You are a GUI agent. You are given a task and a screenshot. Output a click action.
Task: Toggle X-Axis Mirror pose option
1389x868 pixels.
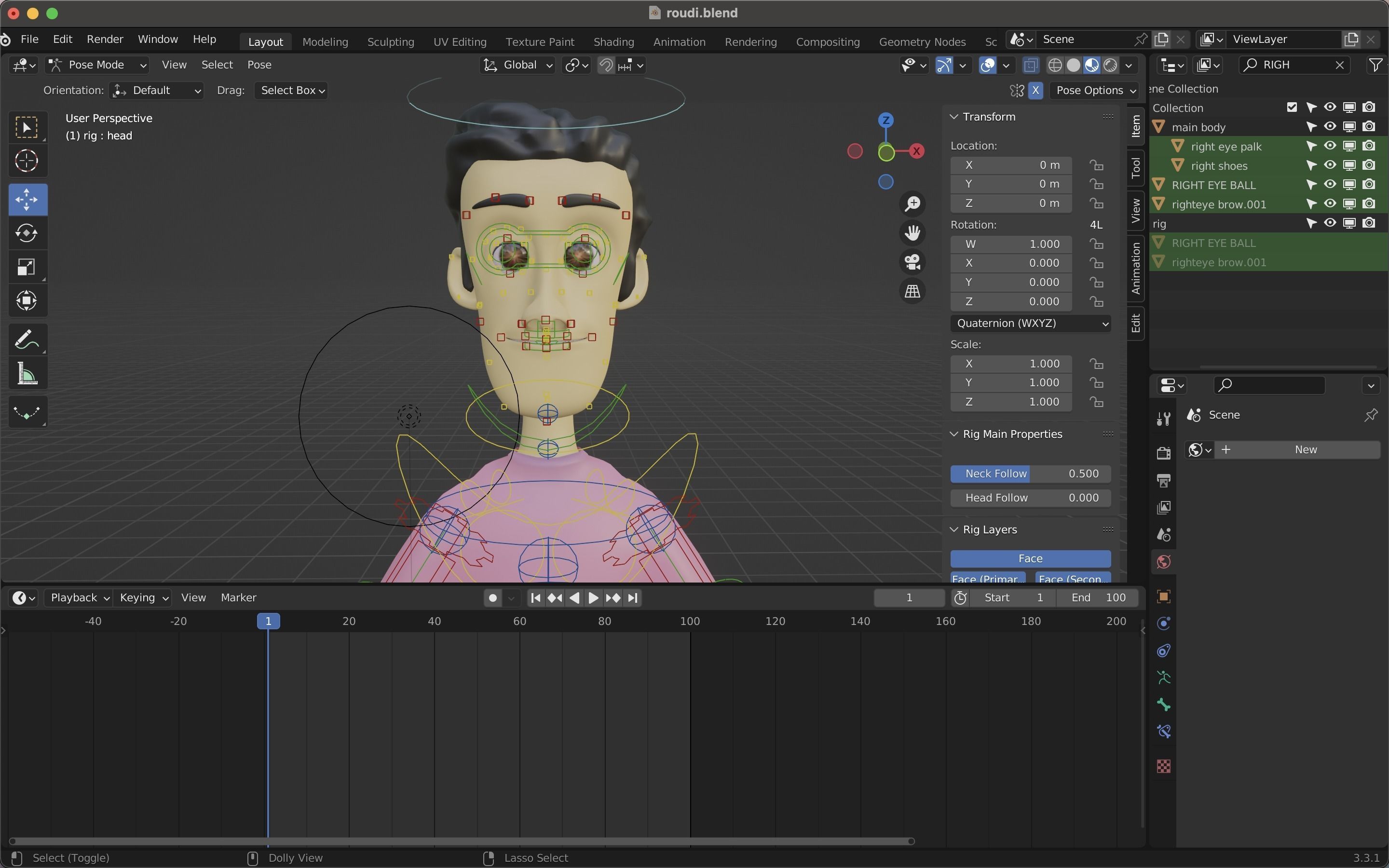pos(1035,90)
